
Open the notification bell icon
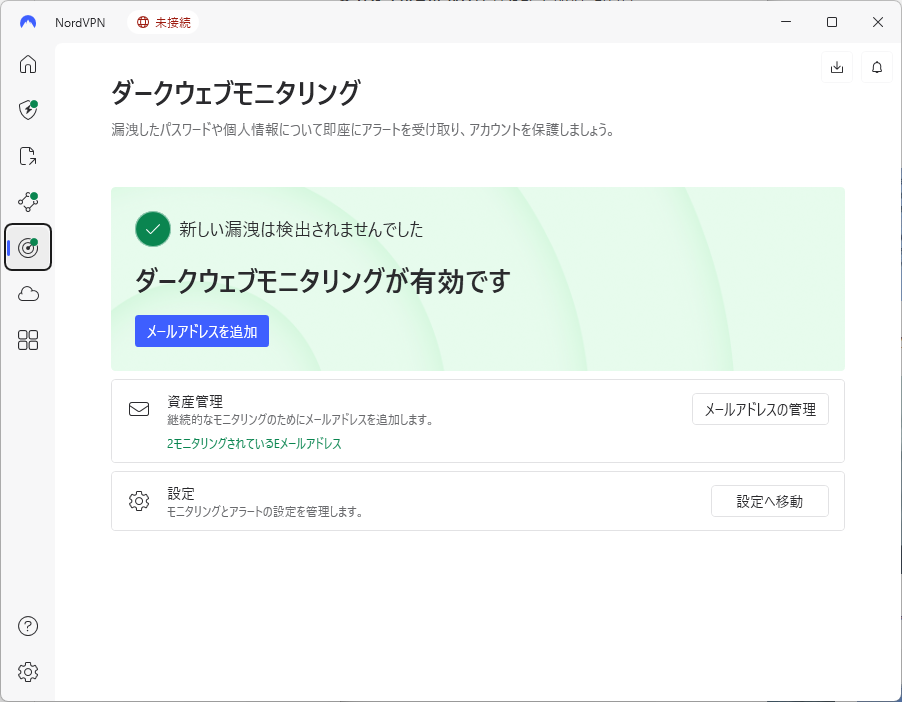[x=876, y=67]
